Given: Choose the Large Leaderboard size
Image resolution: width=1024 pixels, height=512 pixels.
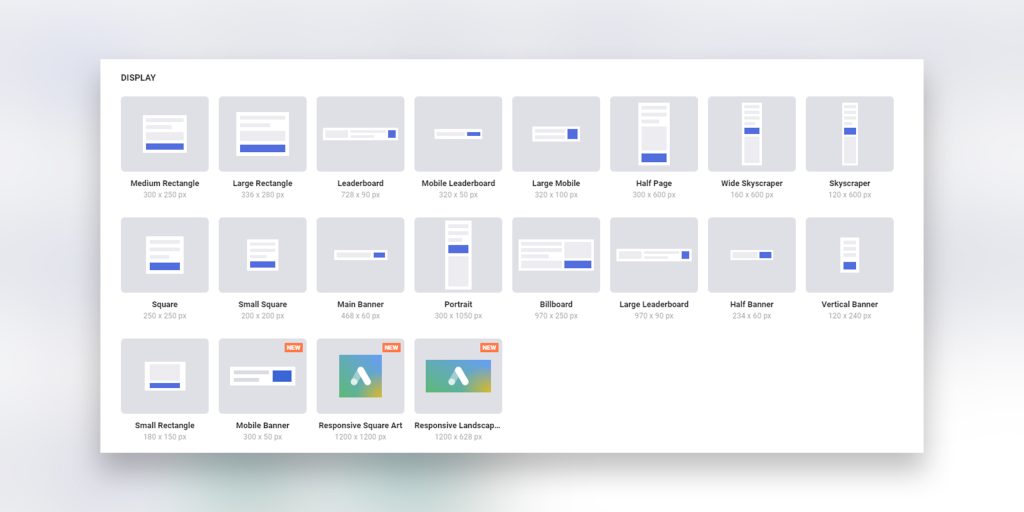Looking at the screenshot, I should pos(654,255).
